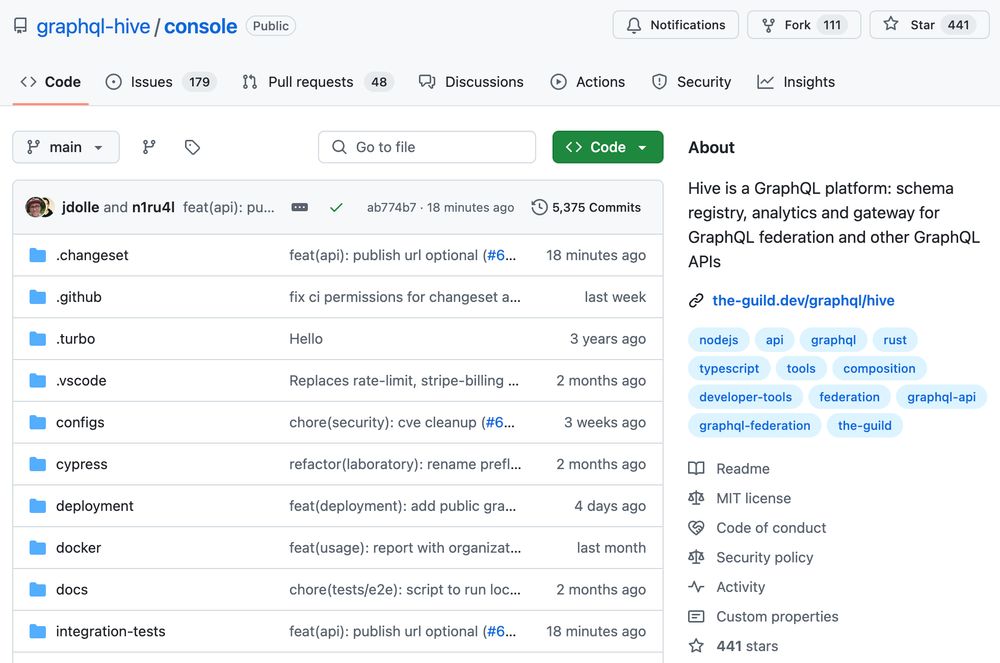Open the .turbo folder icon
This screenshot has height=663, width=1000.
(x=38, y=339)
